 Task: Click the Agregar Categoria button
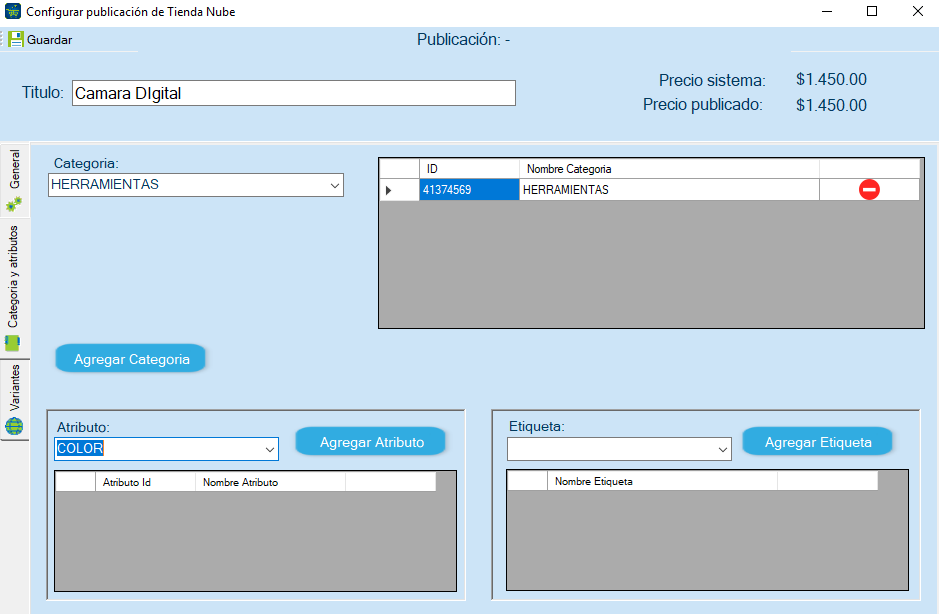tap(131, 359)
